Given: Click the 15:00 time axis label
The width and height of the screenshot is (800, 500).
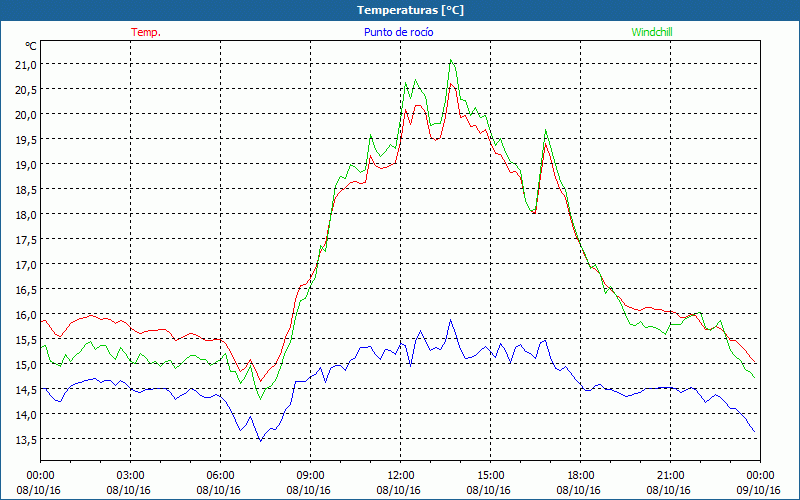Looking at the screenshot, I should (490, 474).
